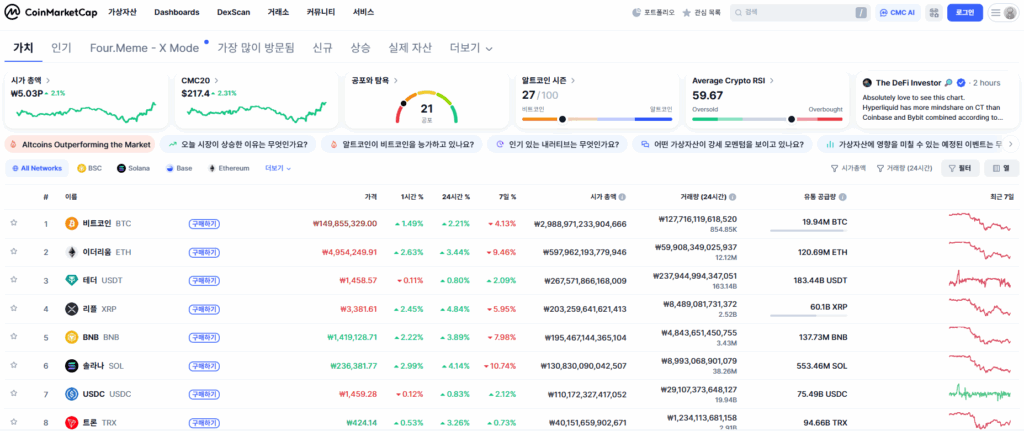Select the Solana network filter
The height and width of the screenshot is (431, 1024).
(133, 168)
